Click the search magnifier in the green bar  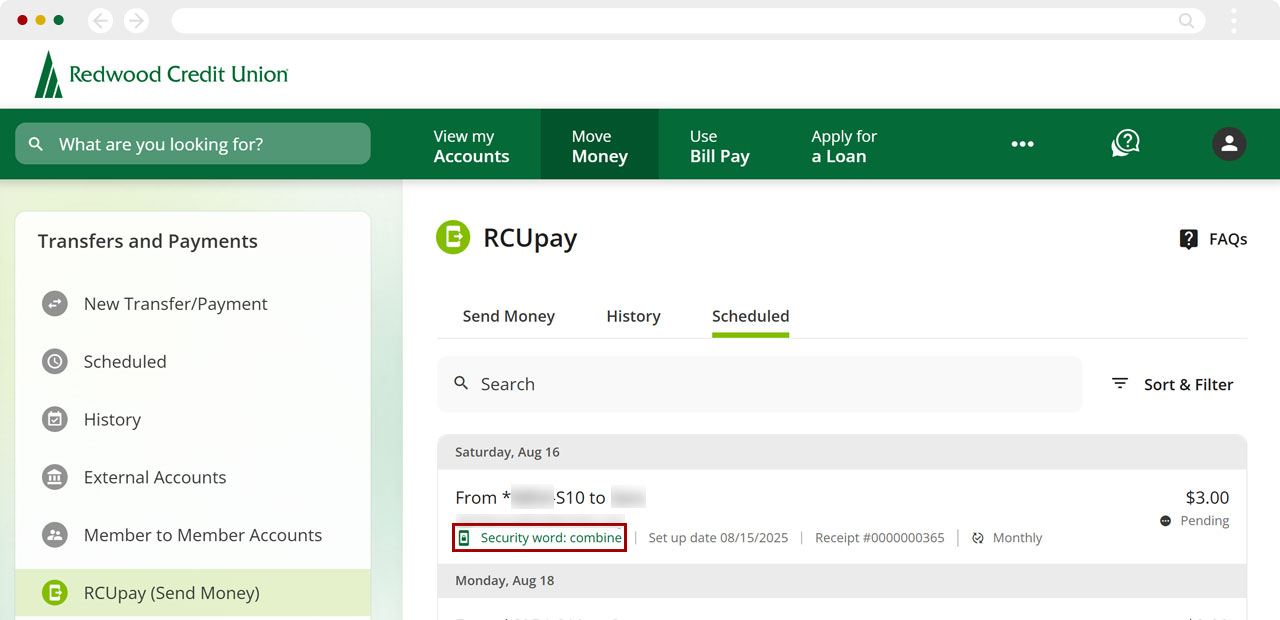coord(36,144)
